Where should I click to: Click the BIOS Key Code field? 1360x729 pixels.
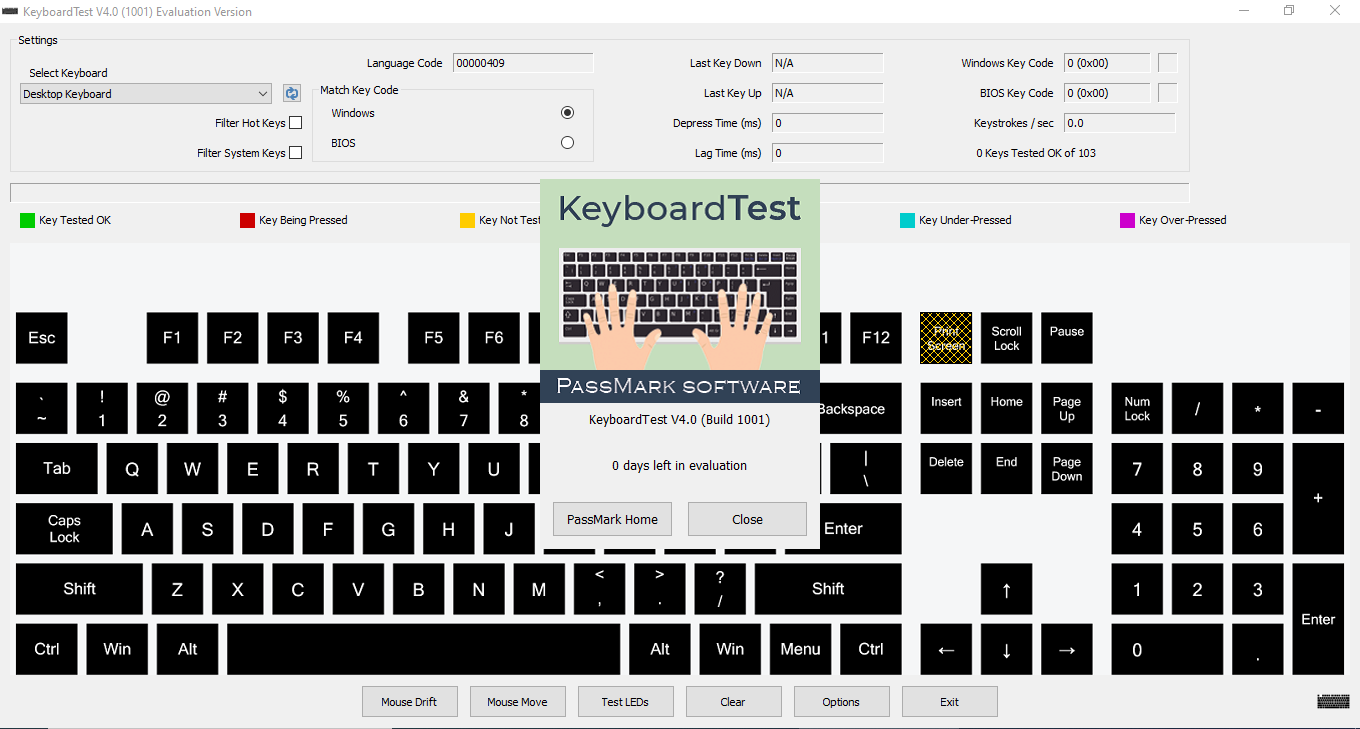[1107, 93]
